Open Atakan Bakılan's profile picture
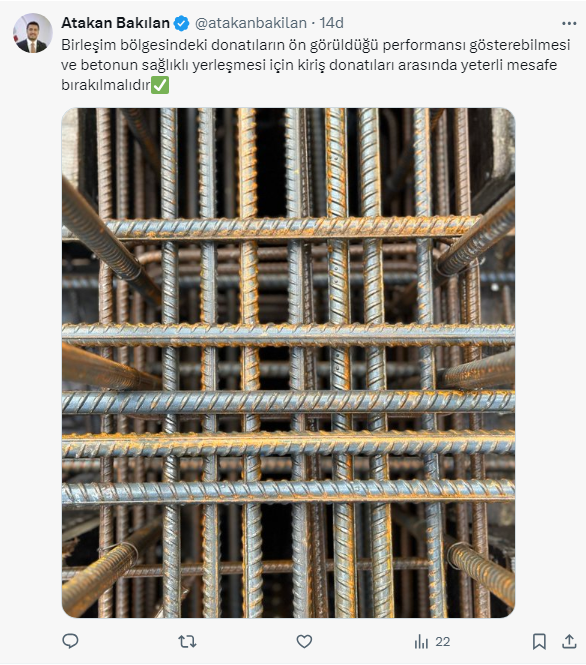586x665 pixels. (x=33, y=33)
